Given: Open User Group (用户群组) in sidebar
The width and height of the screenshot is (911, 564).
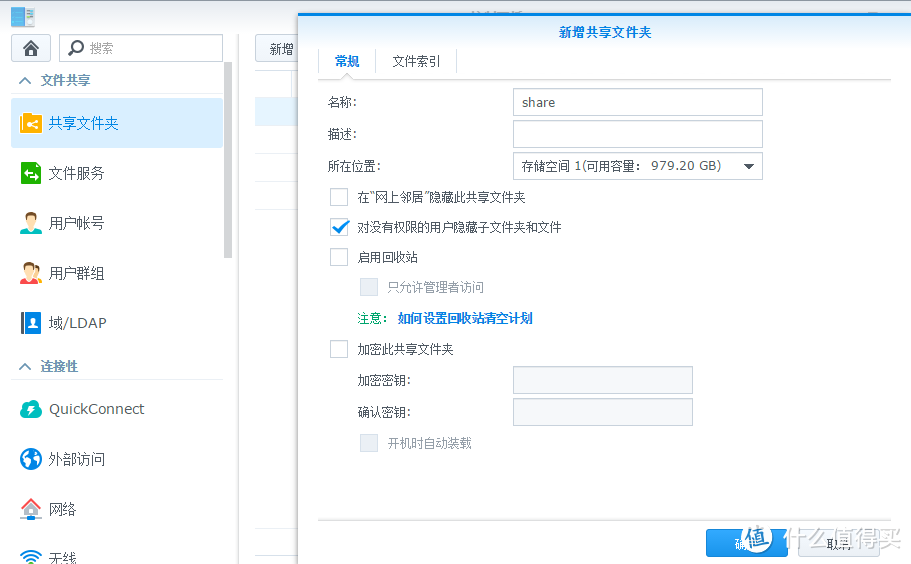Looking at the screenshot, I should point(76,273).
